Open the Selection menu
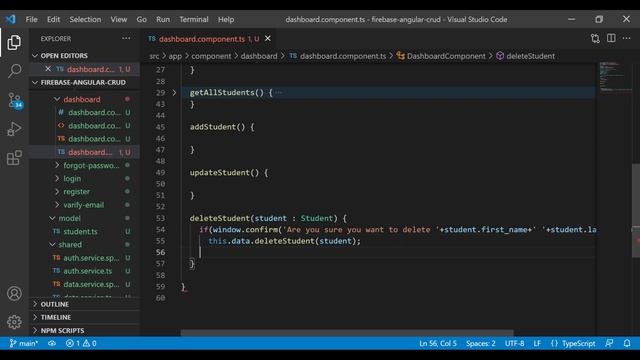640x360 pixels. (85, 19)
